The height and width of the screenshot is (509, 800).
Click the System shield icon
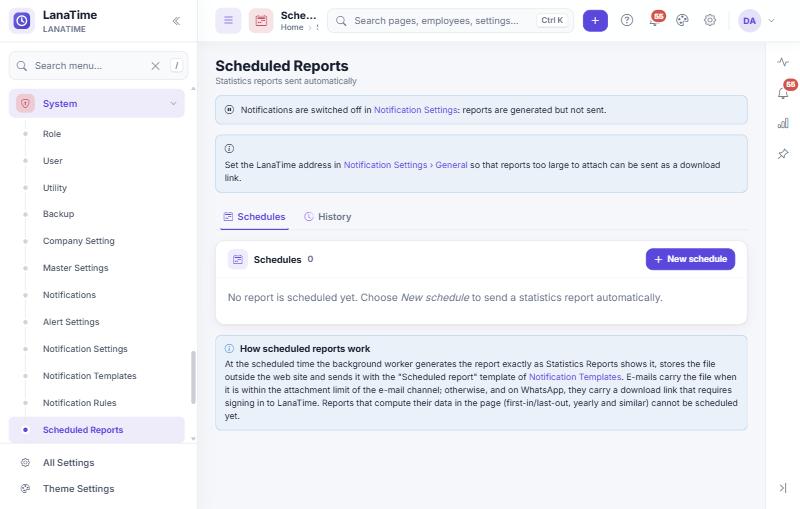coord(25,104)
